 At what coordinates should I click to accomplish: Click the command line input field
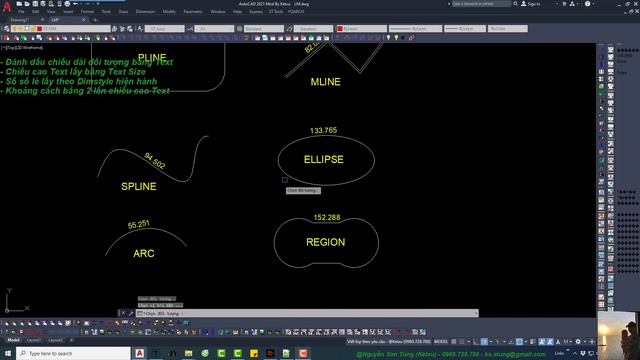306,313
